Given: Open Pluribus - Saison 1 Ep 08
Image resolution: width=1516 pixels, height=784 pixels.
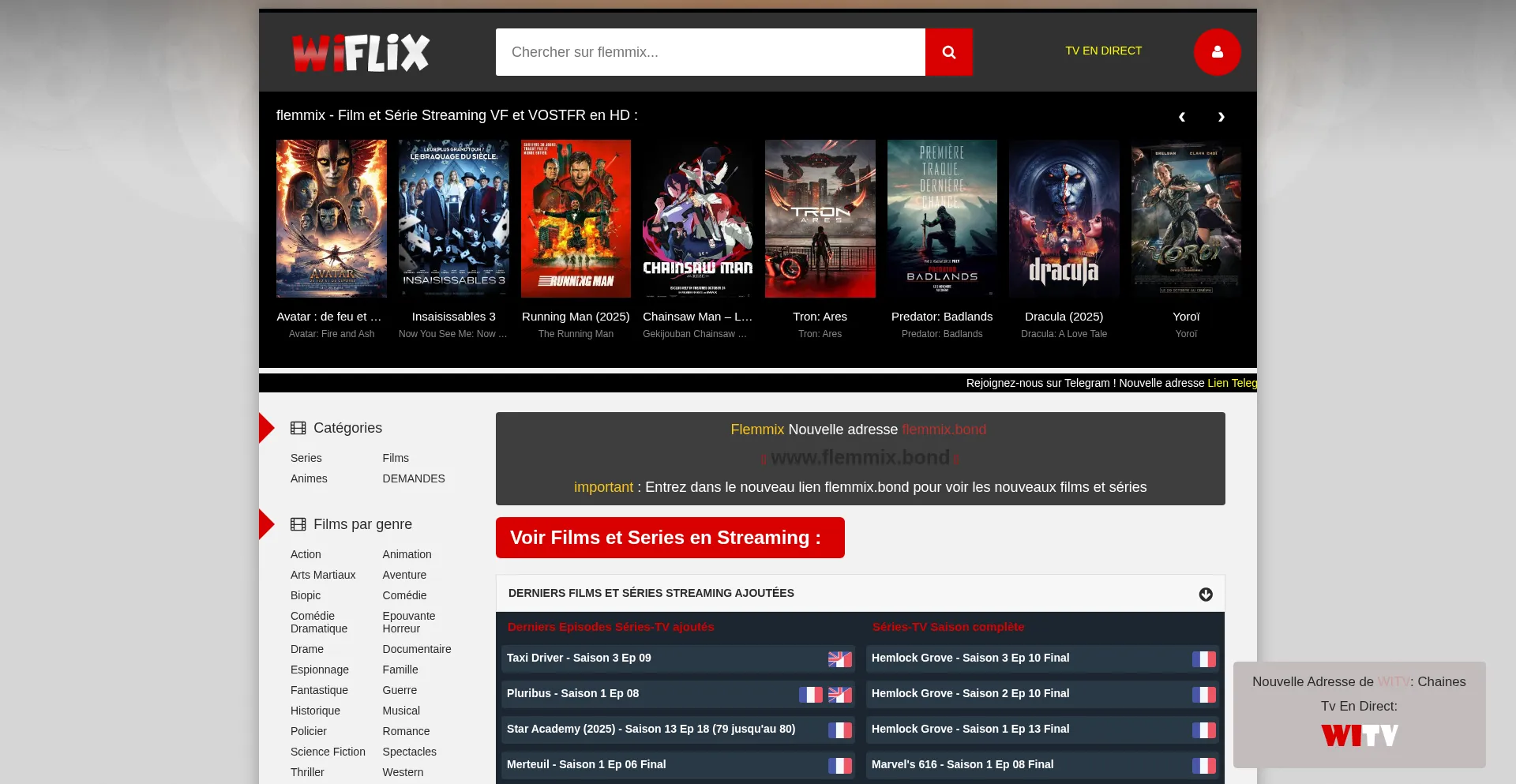Looking at the screenshot, I should click(x=572, y=693).
